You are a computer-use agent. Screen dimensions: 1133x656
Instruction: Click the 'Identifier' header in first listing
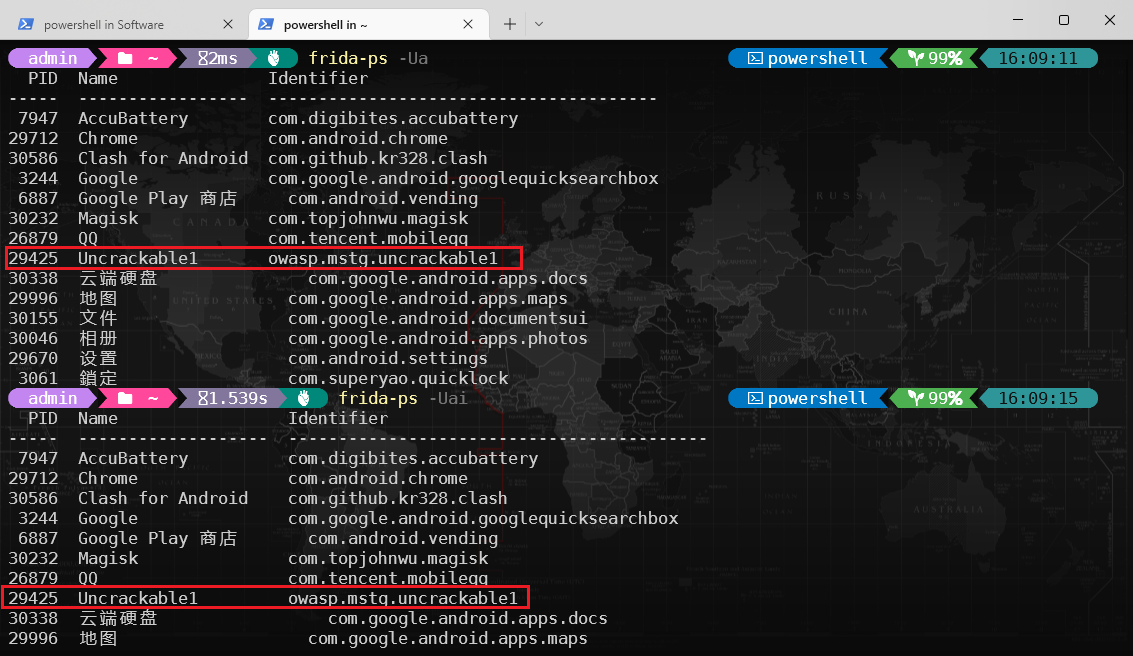click(x=318, y=78)
